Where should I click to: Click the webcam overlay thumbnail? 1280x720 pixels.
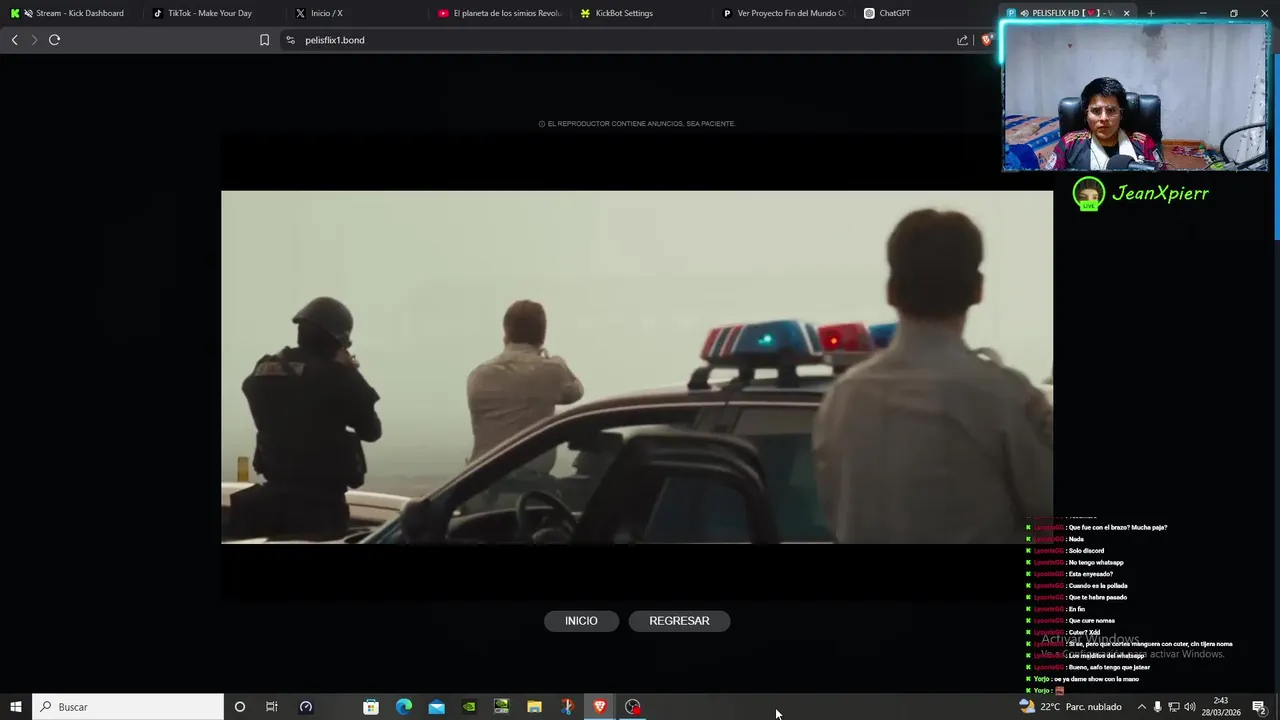tap(1135, 97)
